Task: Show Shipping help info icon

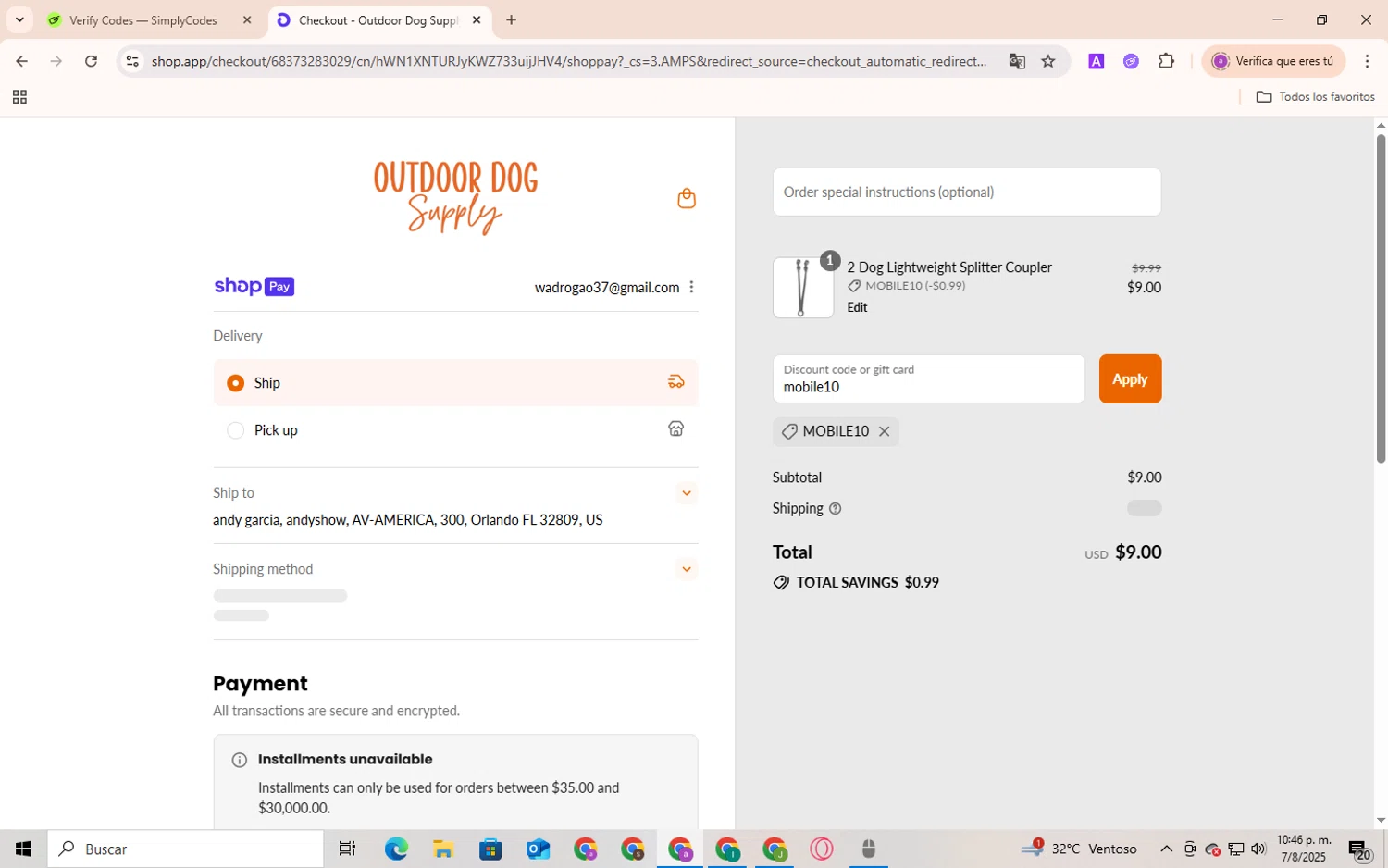Action: pyautogui.click(x=835, y=508)
